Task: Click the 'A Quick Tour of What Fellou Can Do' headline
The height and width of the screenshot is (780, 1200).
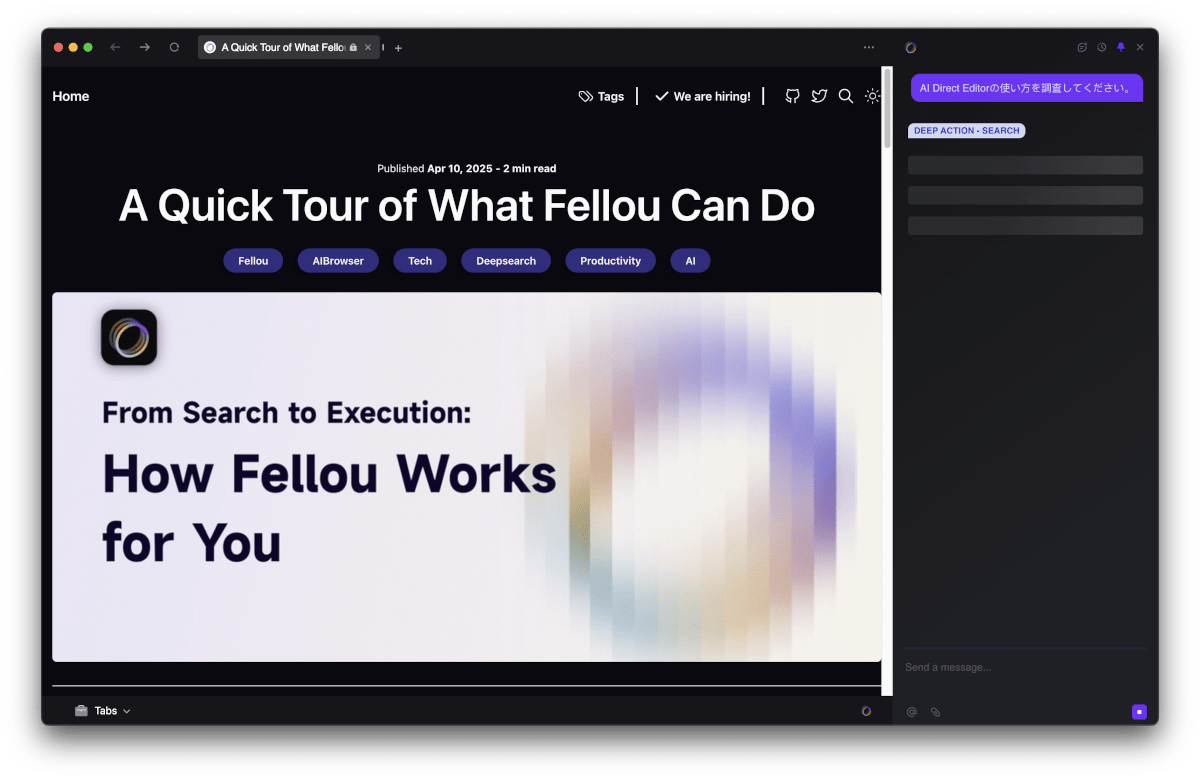Action: click(x=467, y=206)
